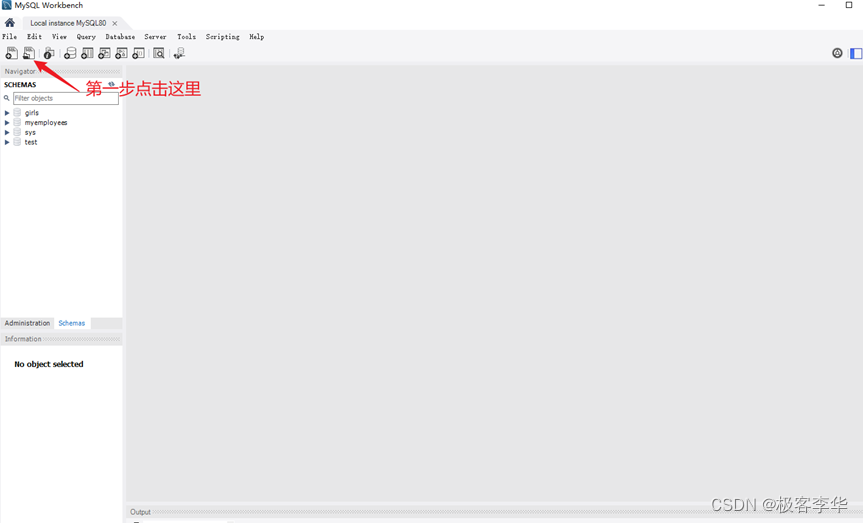Image resolution: width=863 pixels, height=523 pixels.
Task: Create a new view toolbar icon
Action: 104,53
